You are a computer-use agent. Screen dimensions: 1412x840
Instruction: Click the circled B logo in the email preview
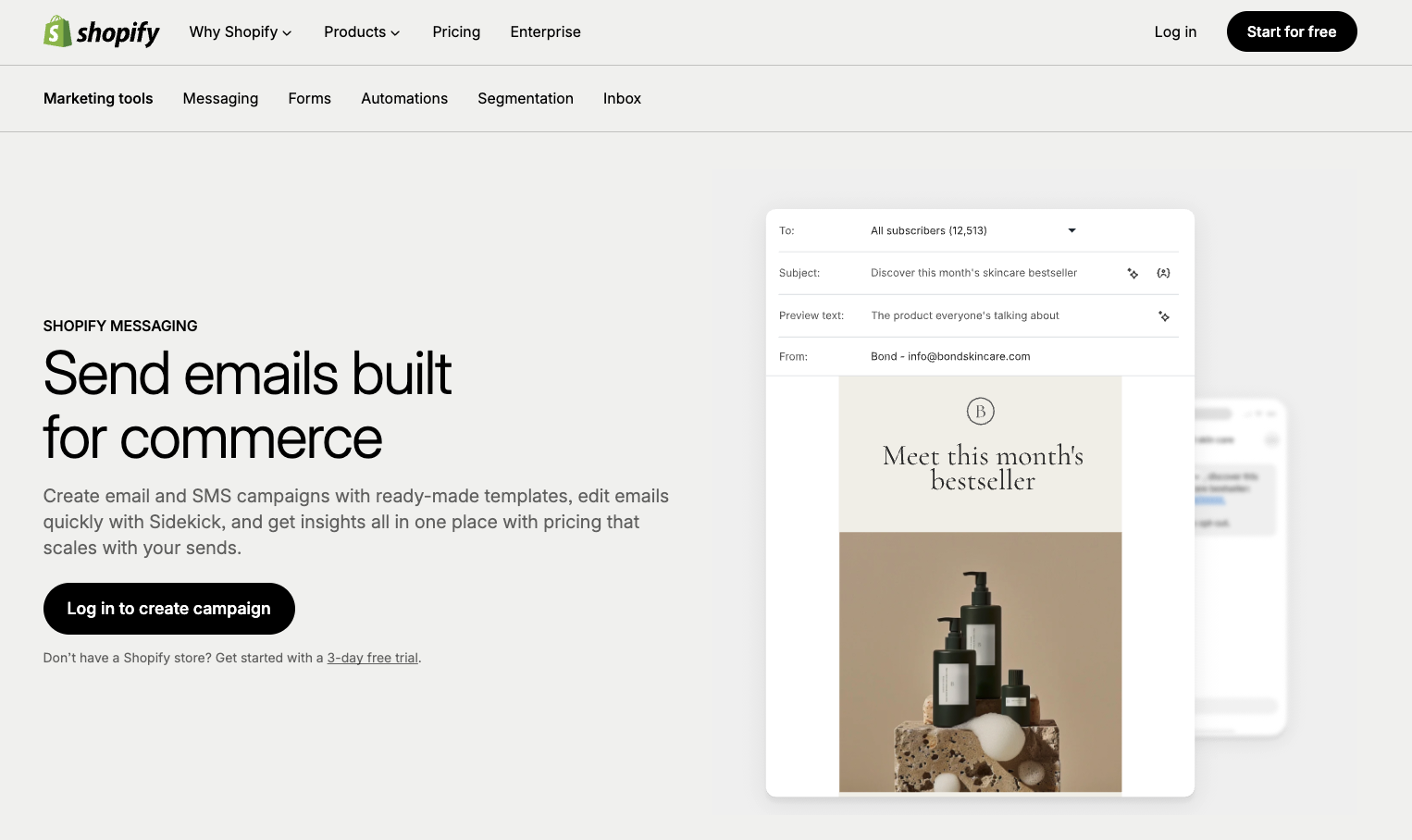tap(981, 411)
